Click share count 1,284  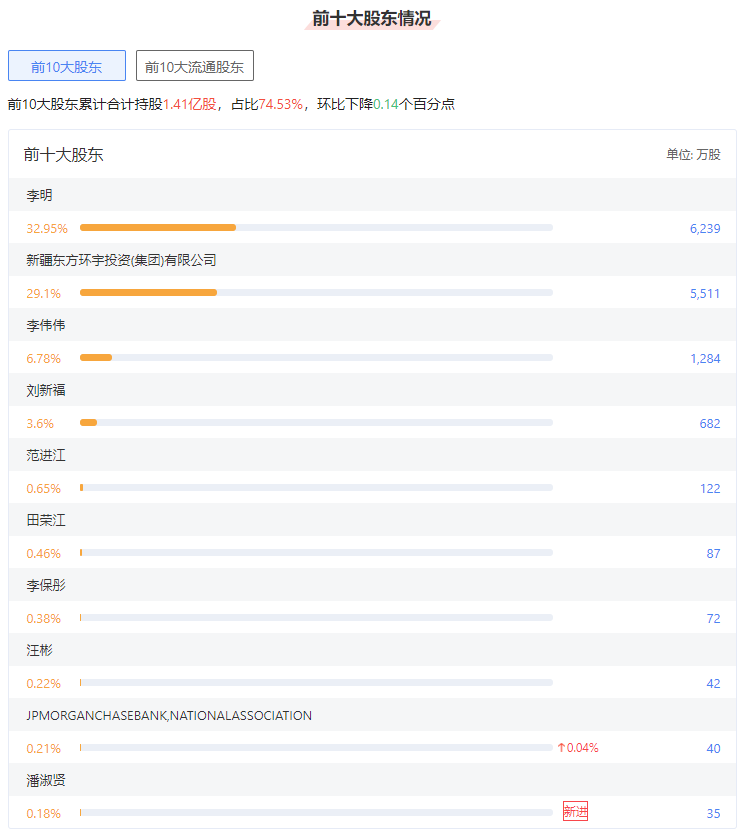coord(704,358)
